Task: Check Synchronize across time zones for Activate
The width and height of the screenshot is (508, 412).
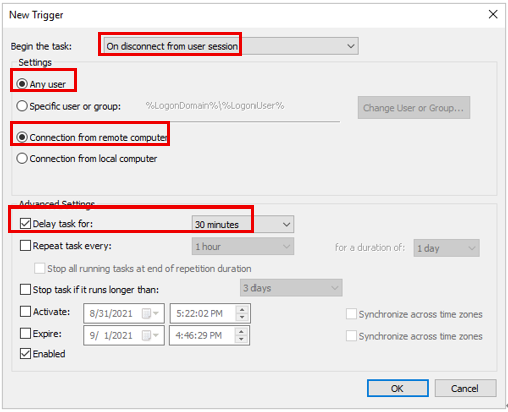Action: [x=351, y=314]
